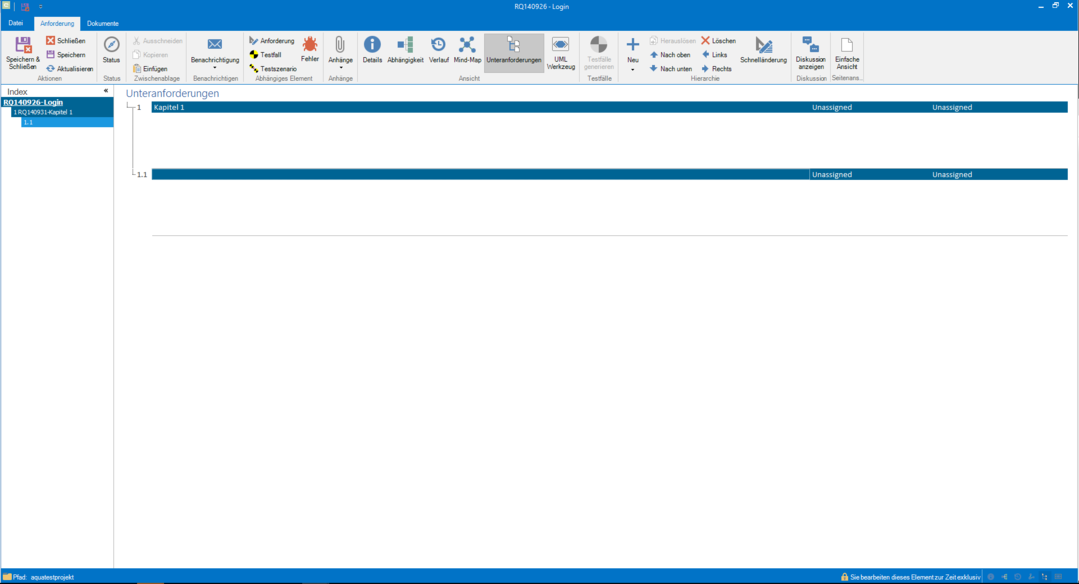1079x584 pixels.
Task: Click the Fehler bug icon
Action: coord(310,46)
